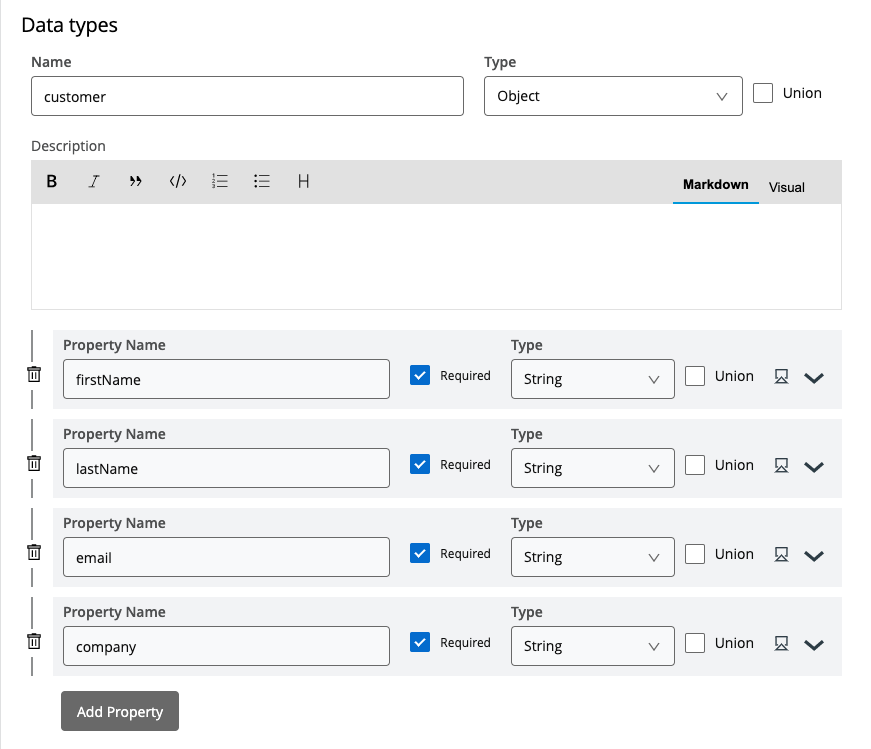Insert heading in description editor
The height and width of the screenshot is (749, 871).
(x=303, y=181)
